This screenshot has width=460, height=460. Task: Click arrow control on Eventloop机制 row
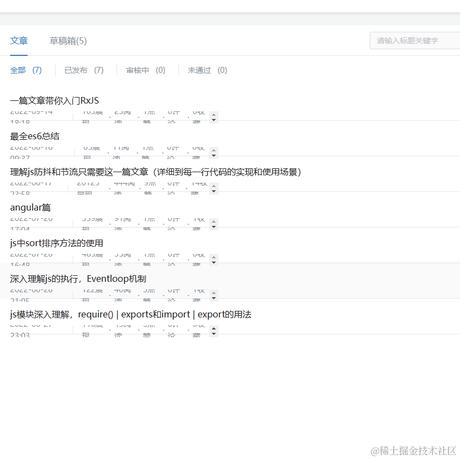pos(214,295)
